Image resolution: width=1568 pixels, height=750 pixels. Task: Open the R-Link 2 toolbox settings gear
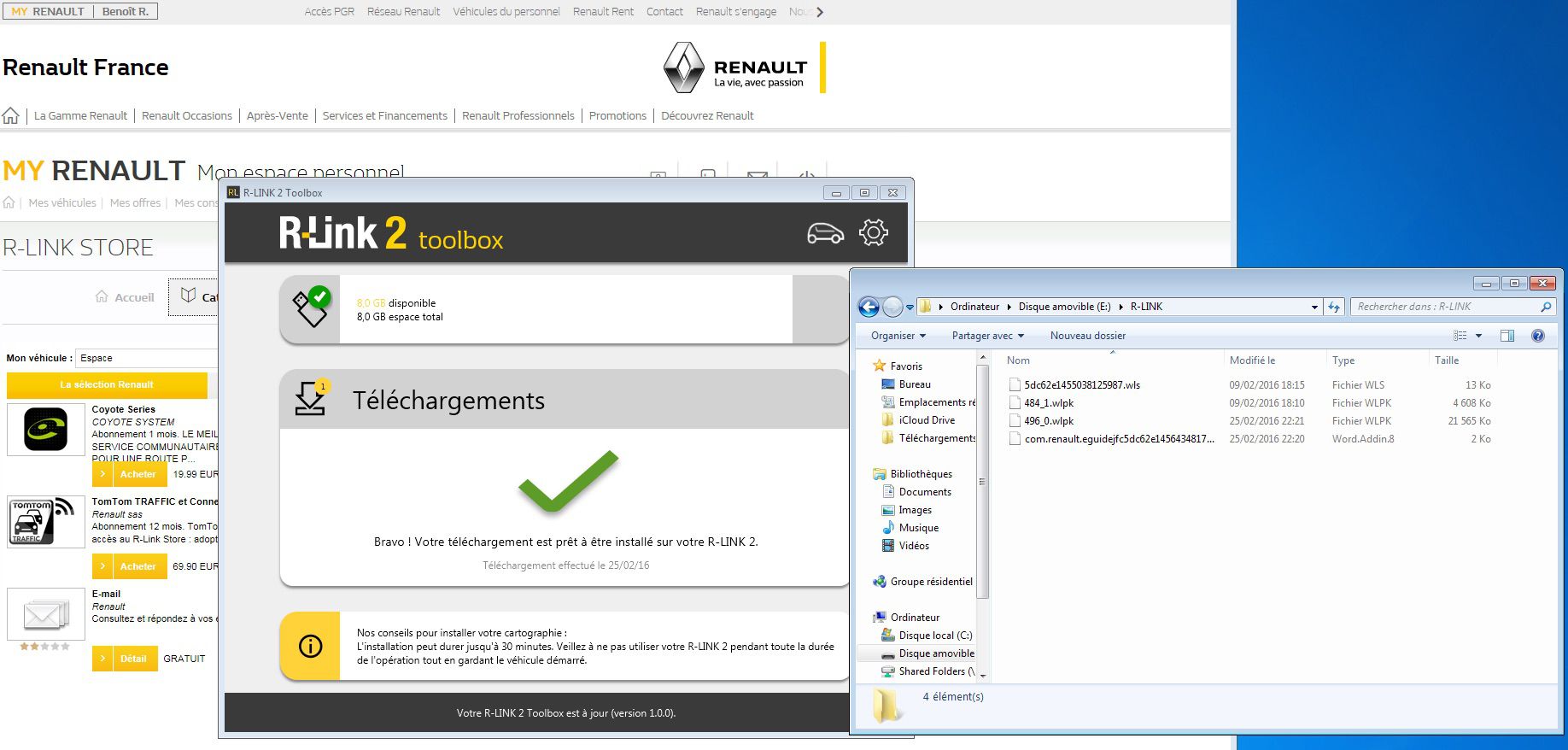click(873, 232)
